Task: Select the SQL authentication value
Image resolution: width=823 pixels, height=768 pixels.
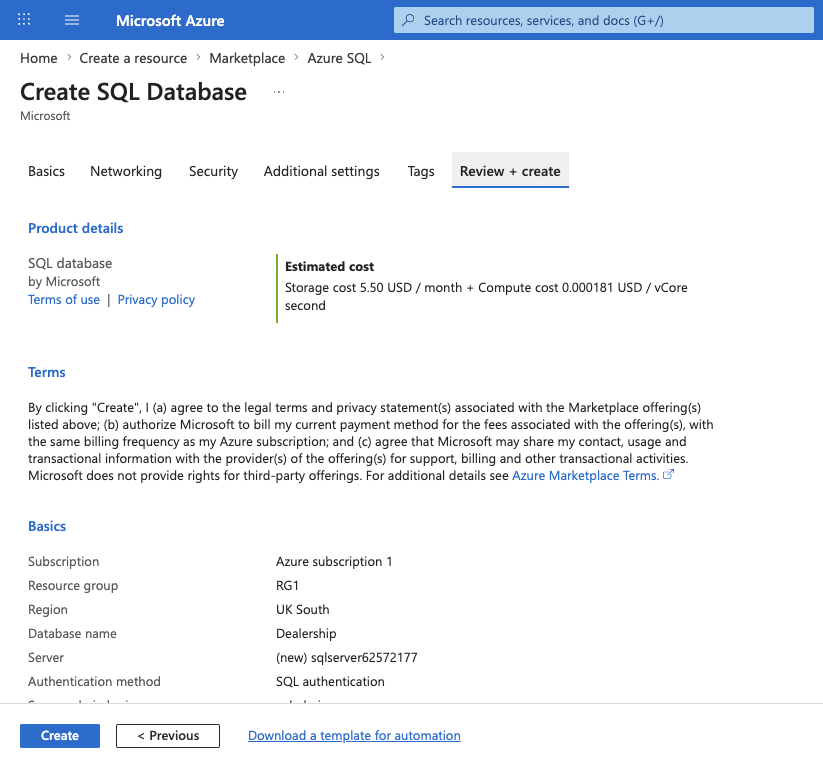Action: [x=330, y=681]
